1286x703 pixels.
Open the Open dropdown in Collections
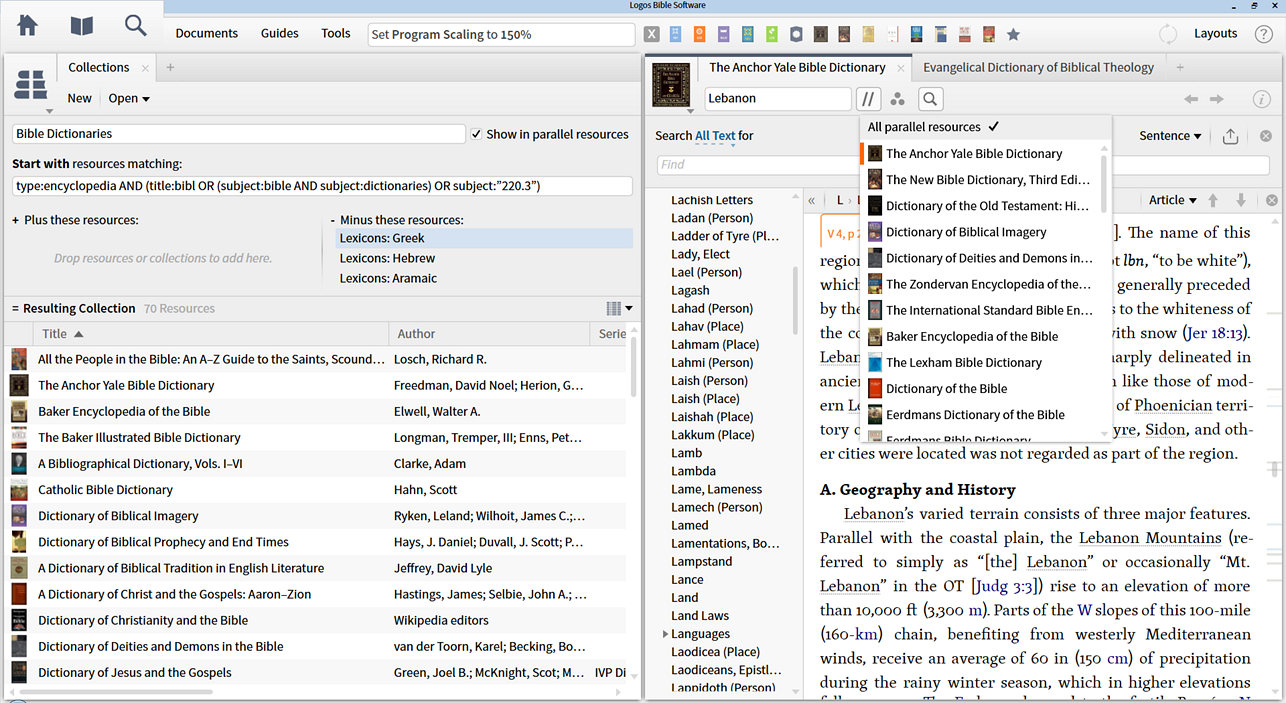point(129,98)
